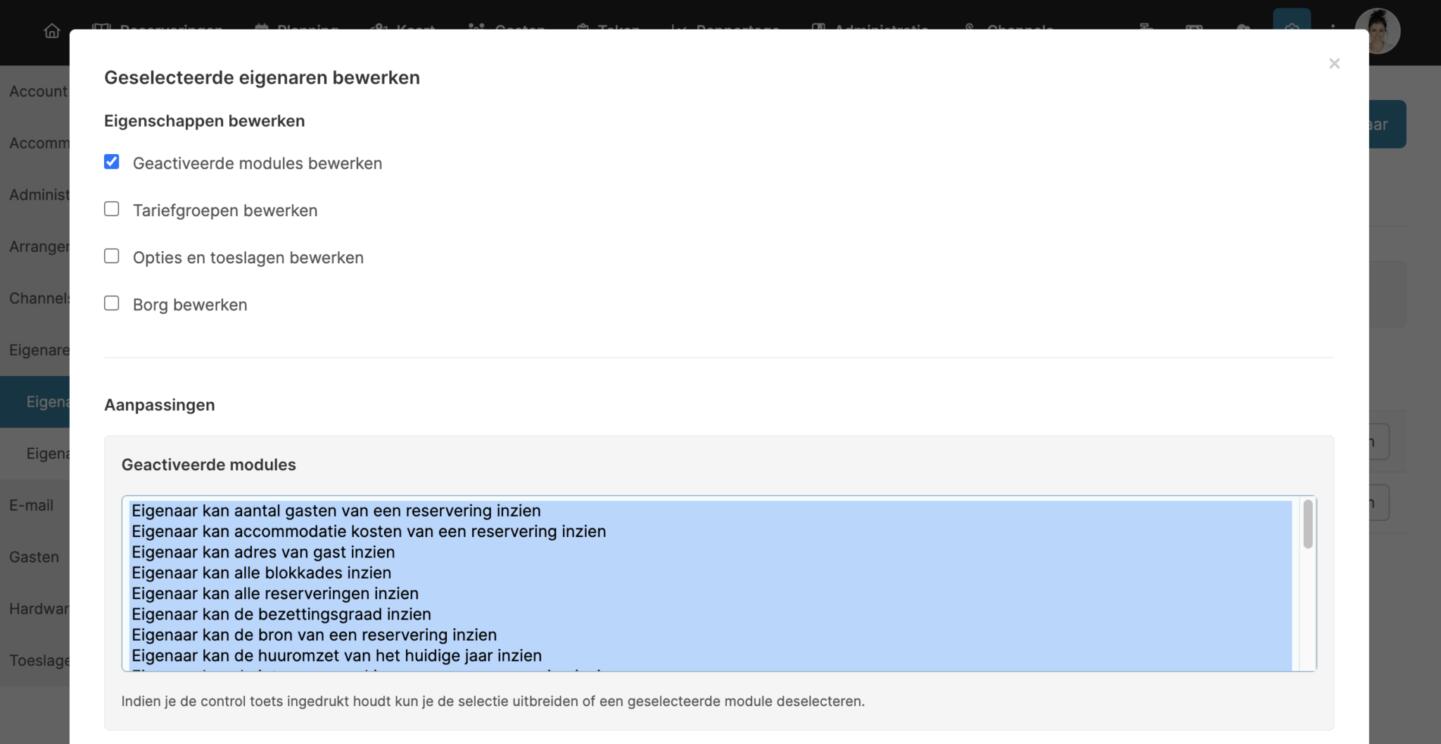The height and width of the screenshot is (744, 1441).
Task: Uncheck Geactiveerde modules bewerken
Action: pos(112,162)
